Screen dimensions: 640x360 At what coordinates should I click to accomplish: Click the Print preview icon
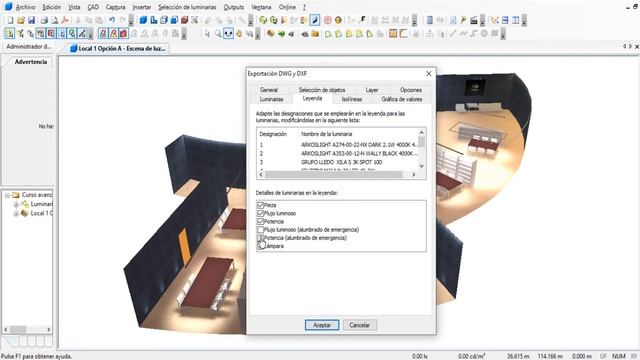[55, 20]
